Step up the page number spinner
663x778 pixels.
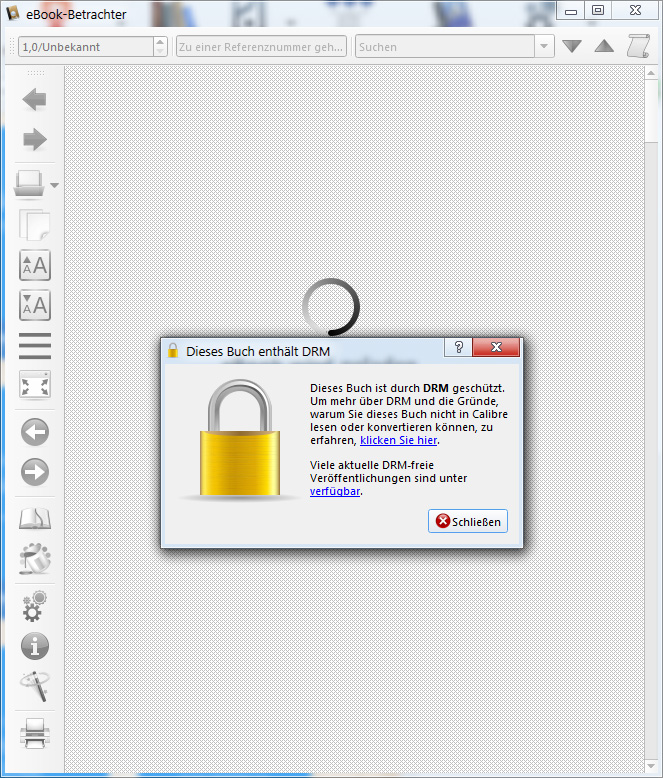[160, 42]
